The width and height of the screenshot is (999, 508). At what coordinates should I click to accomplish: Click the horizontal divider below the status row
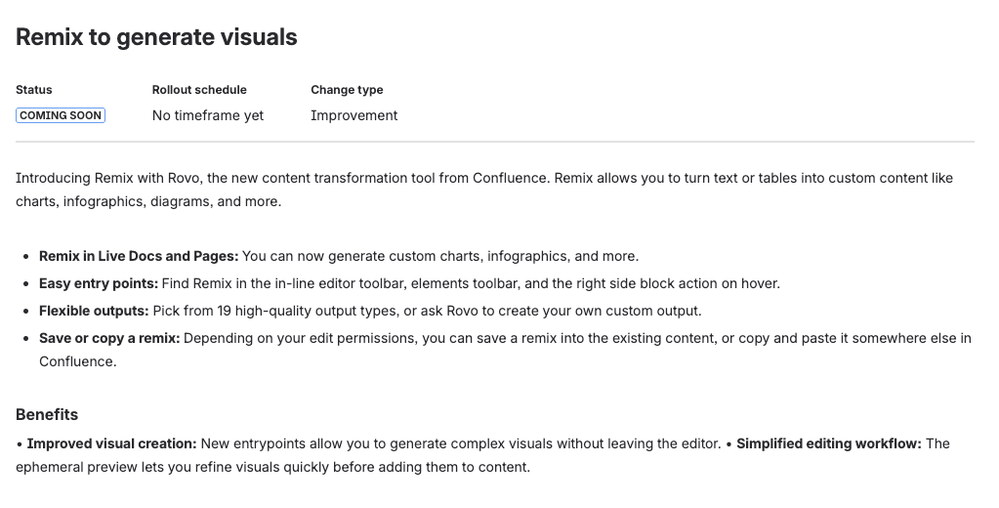(495, 142)
